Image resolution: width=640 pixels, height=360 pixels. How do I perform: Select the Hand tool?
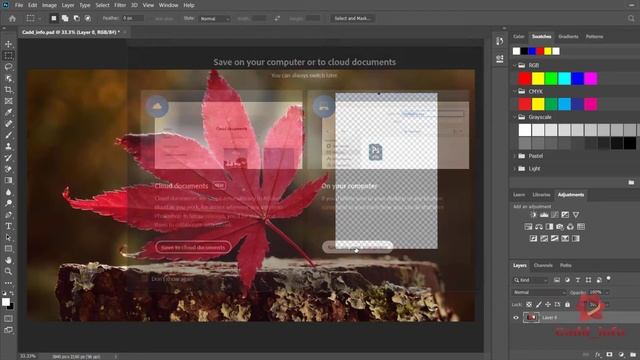[8, 260]
